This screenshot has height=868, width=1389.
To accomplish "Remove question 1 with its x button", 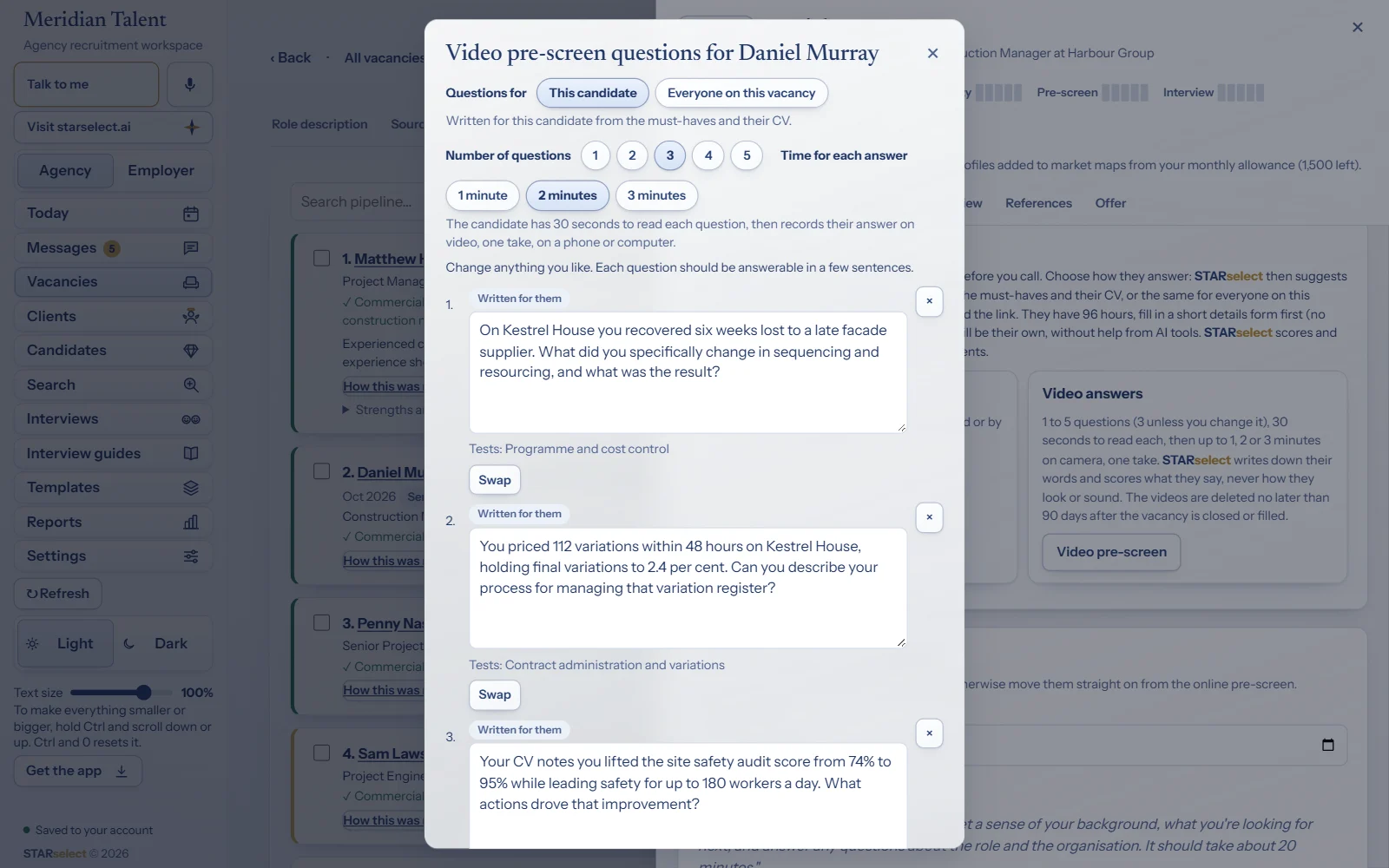I will pyautogui.click(x=929, y=301).
